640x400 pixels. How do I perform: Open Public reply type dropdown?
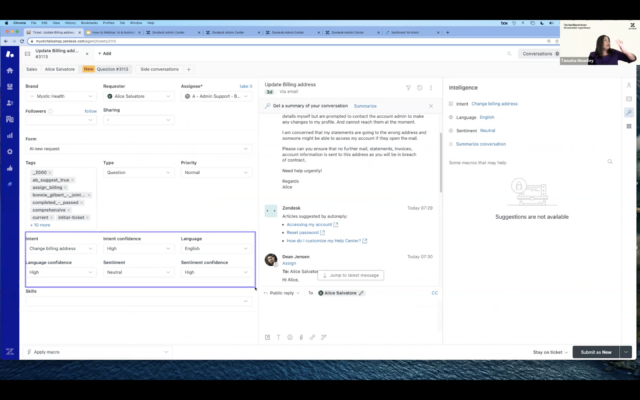coord(282,293)
